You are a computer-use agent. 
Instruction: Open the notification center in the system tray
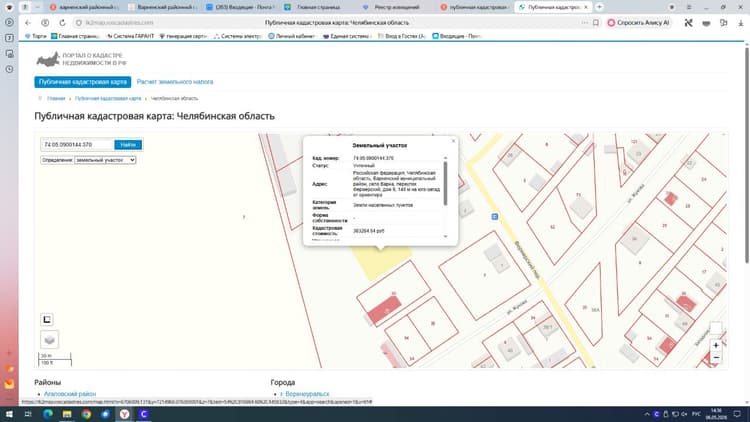[737, 414]
